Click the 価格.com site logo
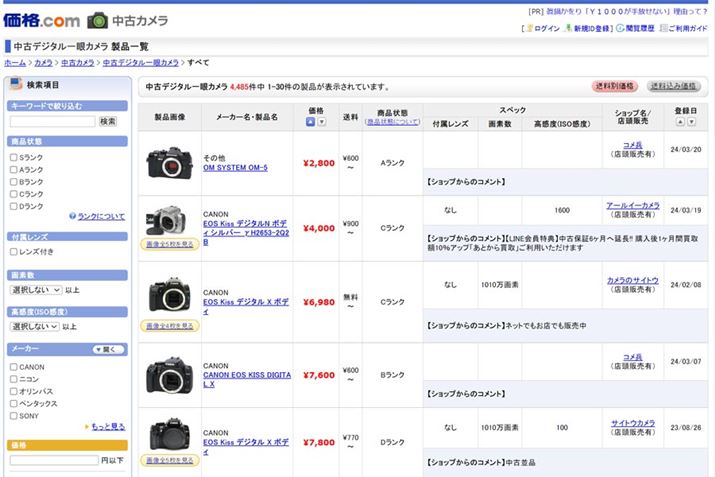The height and width of the screenshot is (477, 715). (40, 19)
